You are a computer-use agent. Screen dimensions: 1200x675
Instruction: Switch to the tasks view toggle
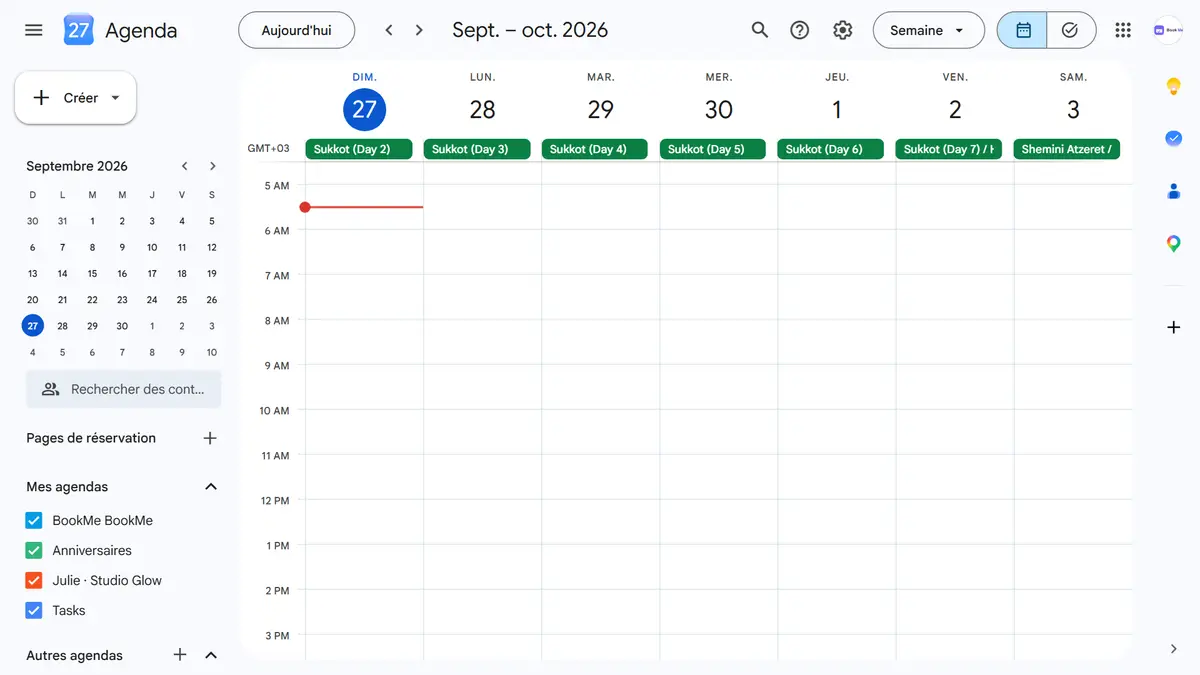pyautogui.click(x=1071, y=30)
